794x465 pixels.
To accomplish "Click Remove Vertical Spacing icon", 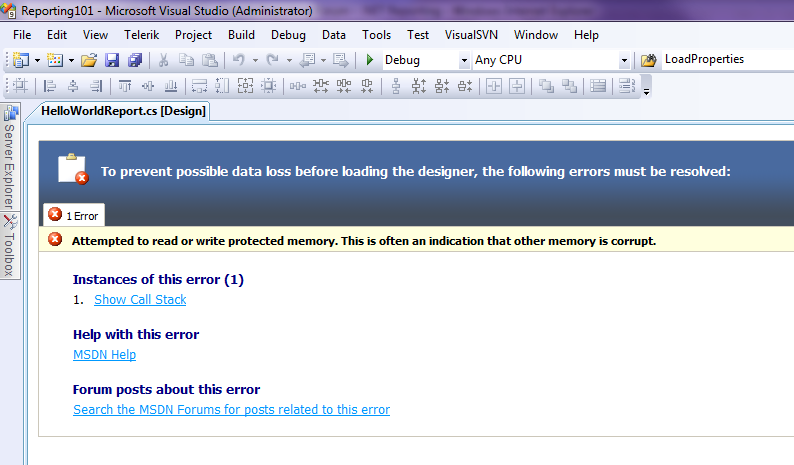I will [465, 86].
